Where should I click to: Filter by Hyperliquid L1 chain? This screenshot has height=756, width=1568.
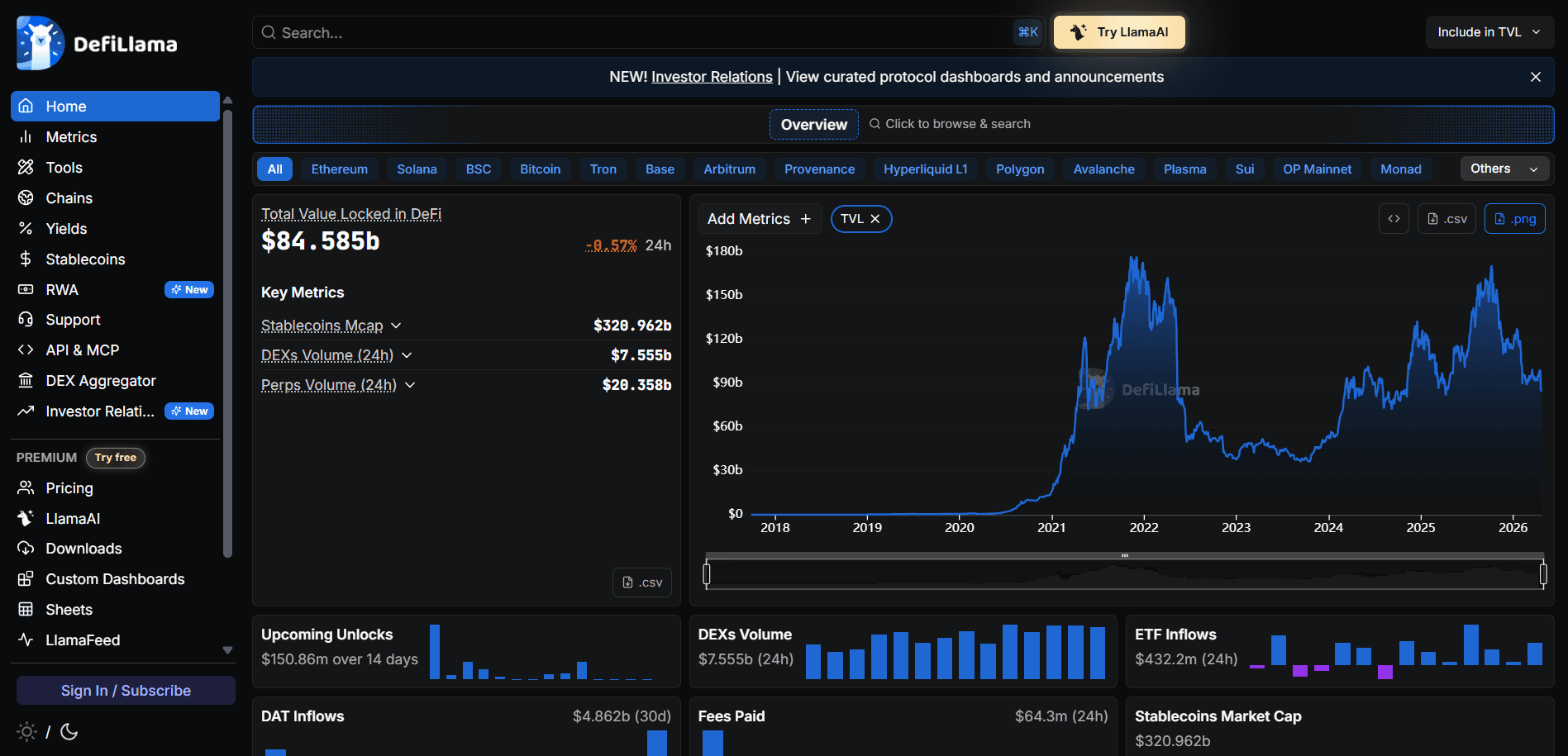[926, 169]
